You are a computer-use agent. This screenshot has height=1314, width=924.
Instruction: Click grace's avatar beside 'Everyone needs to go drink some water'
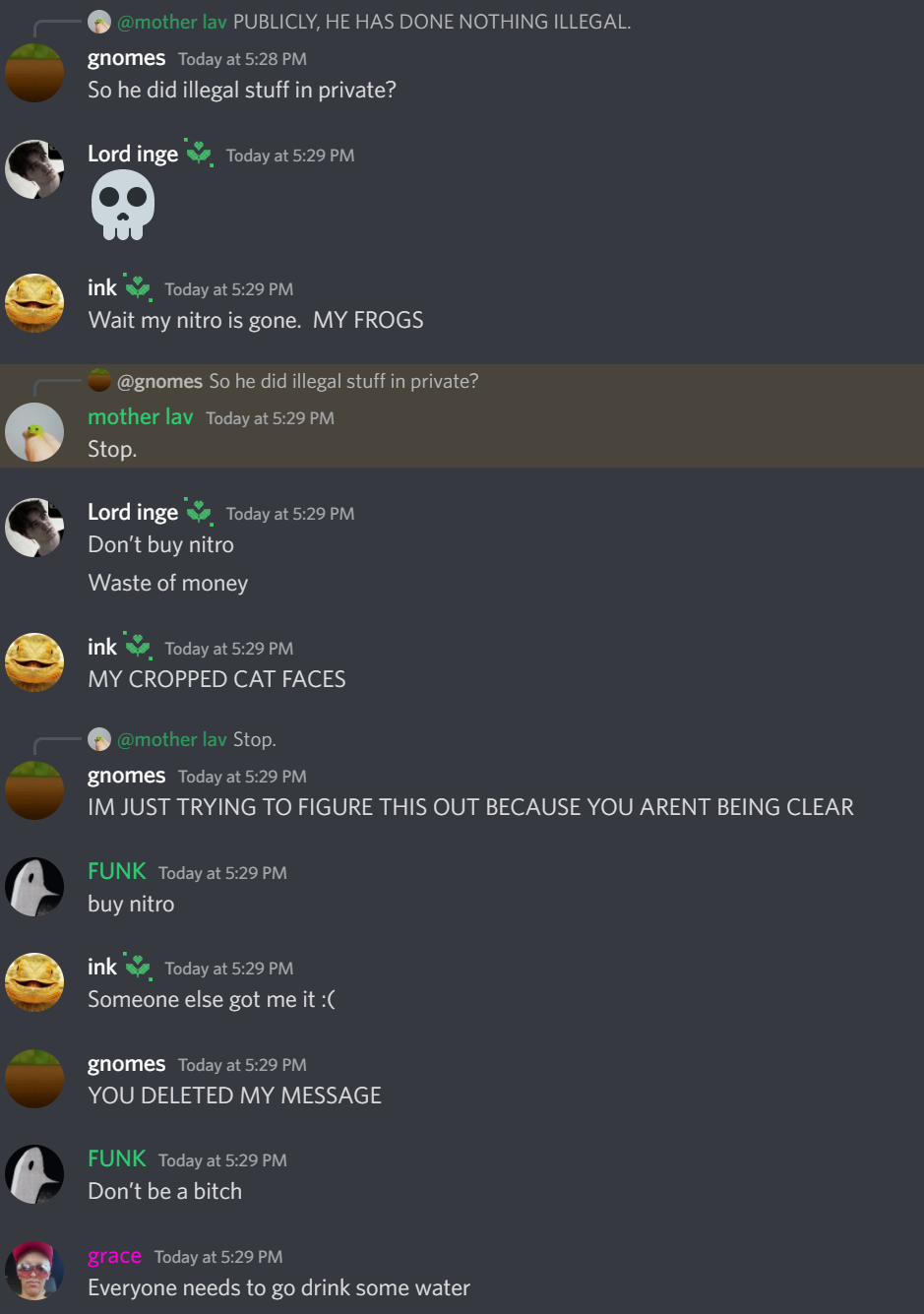click(34, 1271)
